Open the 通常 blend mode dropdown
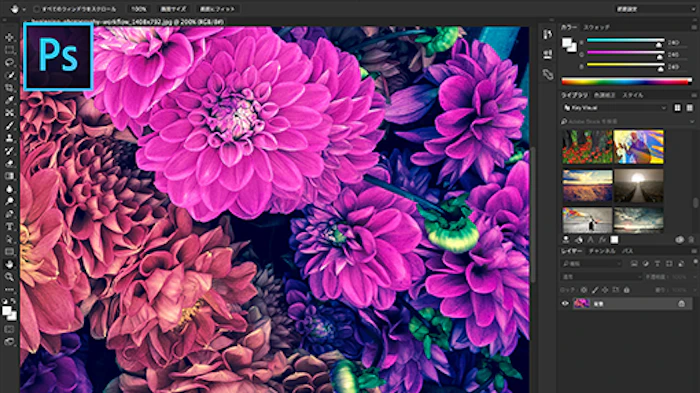 (x=601, y=277)
